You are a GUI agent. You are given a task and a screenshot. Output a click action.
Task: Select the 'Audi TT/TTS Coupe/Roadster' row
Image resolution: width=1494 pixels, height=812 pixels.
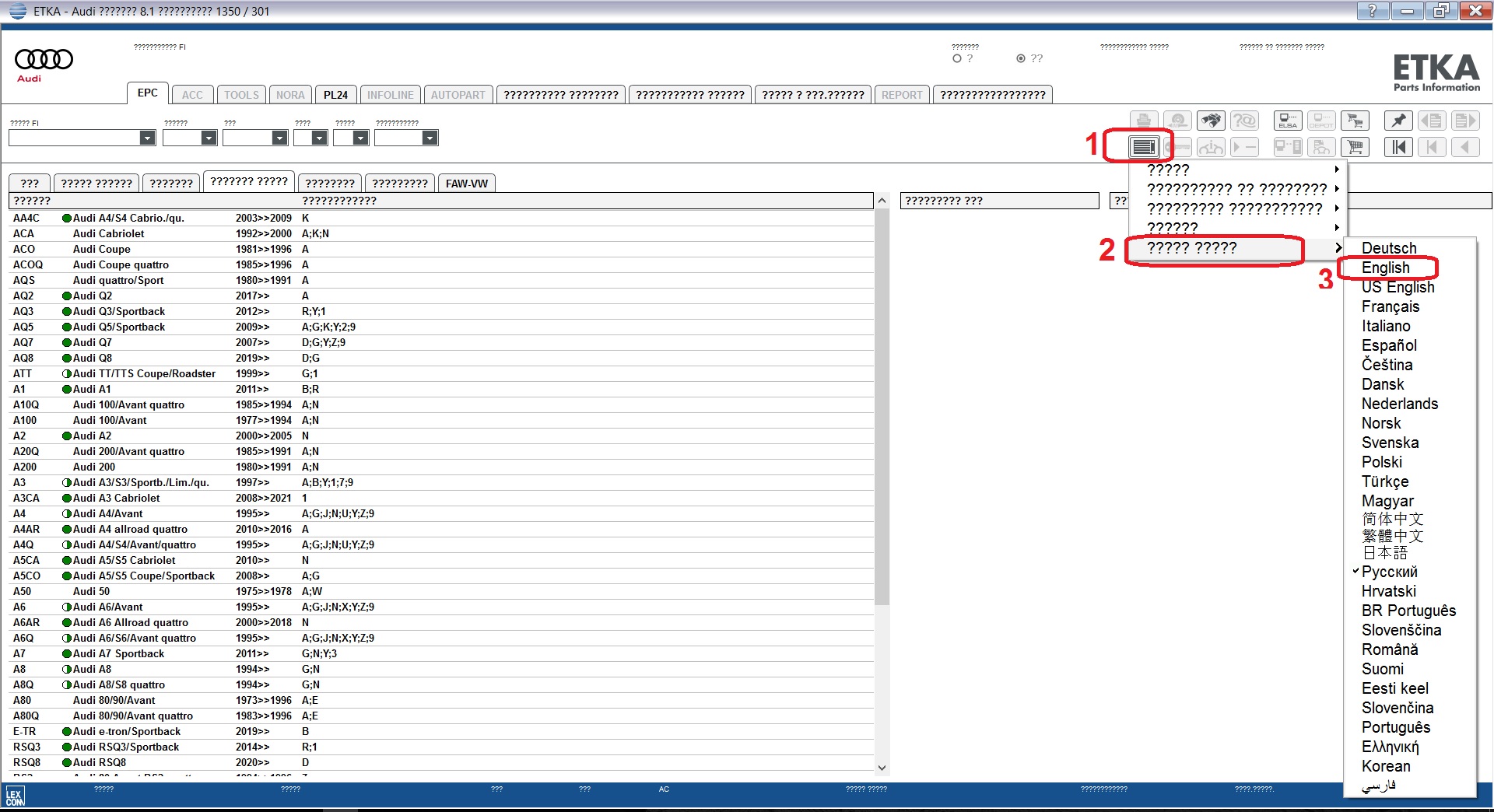[x=441, y=373]
